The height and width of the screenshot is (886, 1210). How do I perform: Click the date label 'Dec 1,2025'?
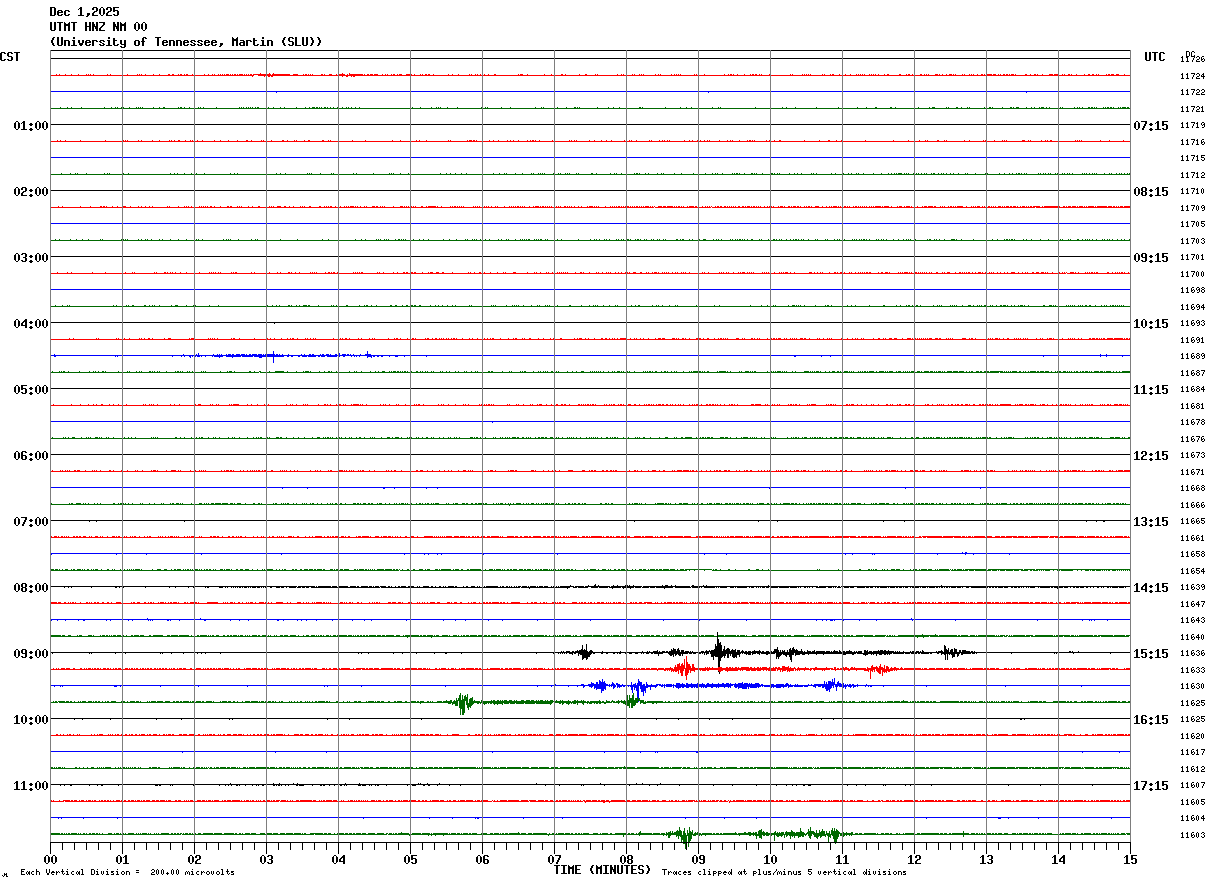[x=84, y=12]
